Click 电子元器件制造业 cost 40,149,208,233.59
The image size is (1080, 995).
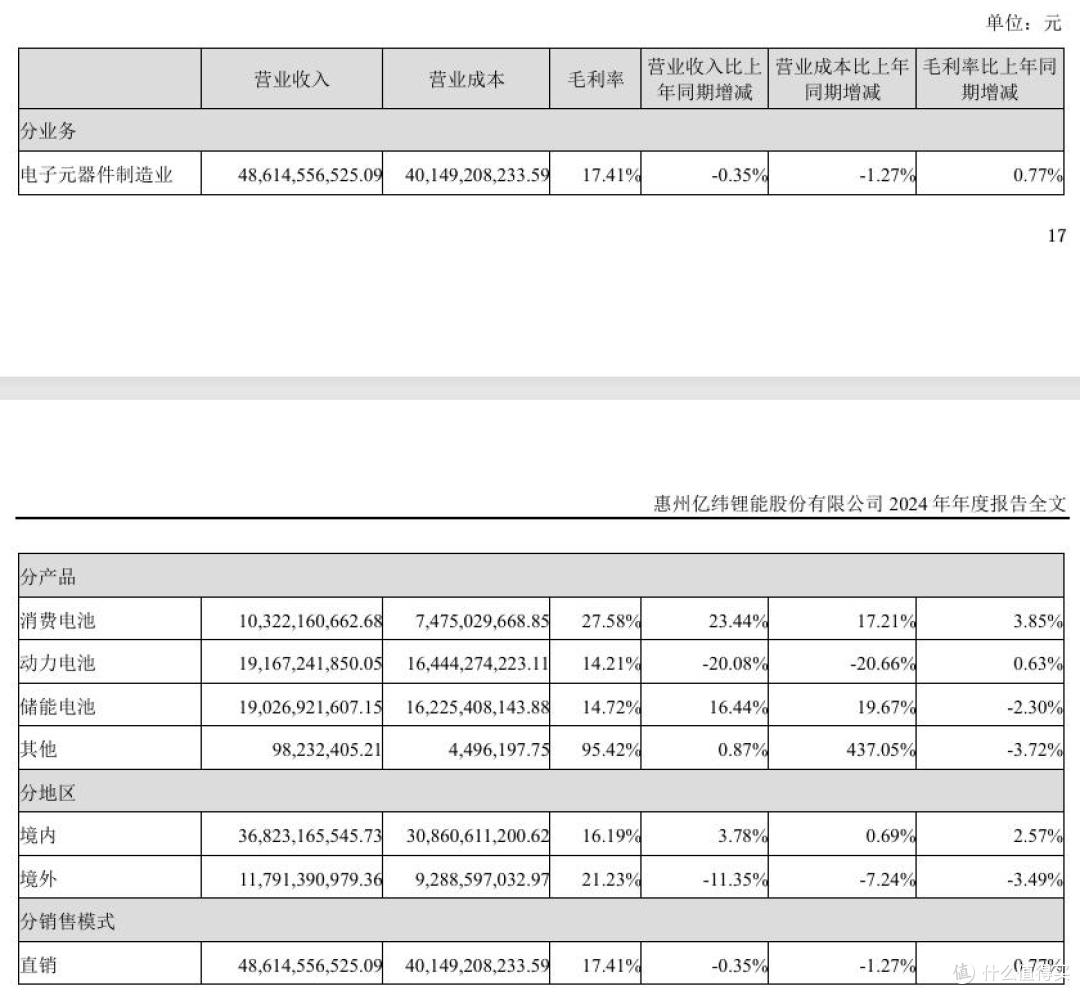(x=477, y=175)
